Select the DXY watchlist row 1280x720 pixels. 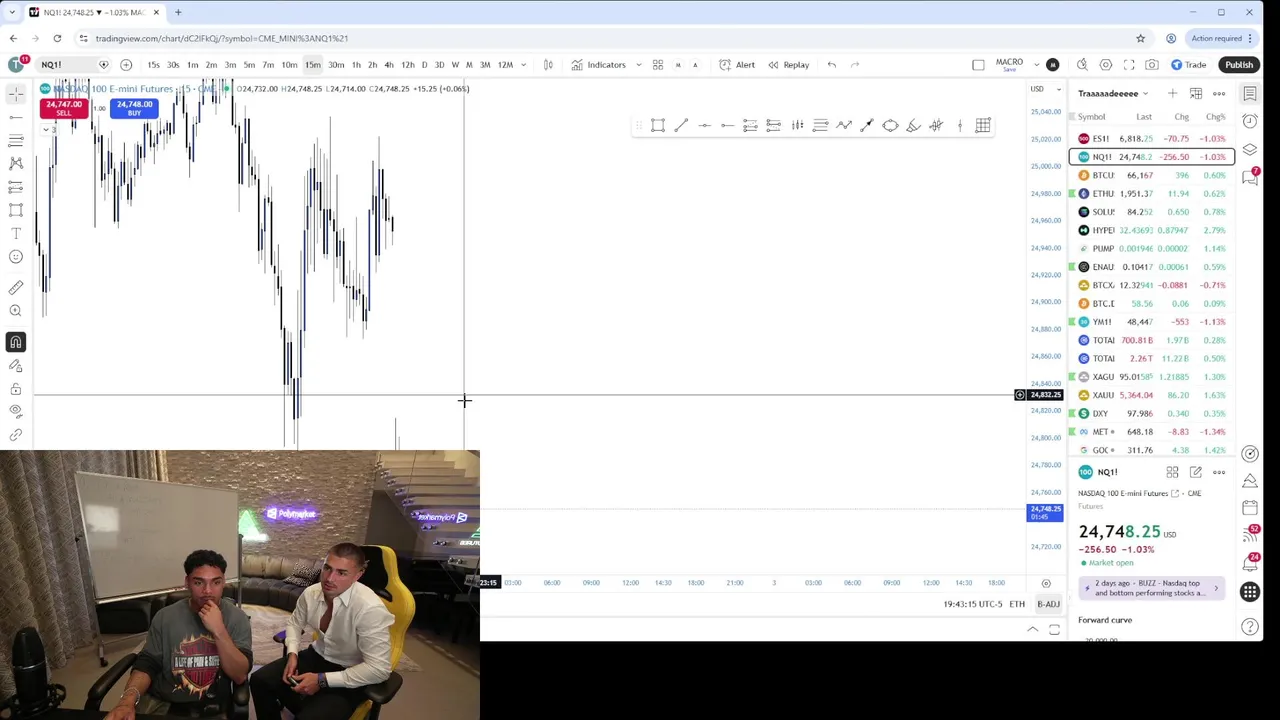coord(1152,413)
